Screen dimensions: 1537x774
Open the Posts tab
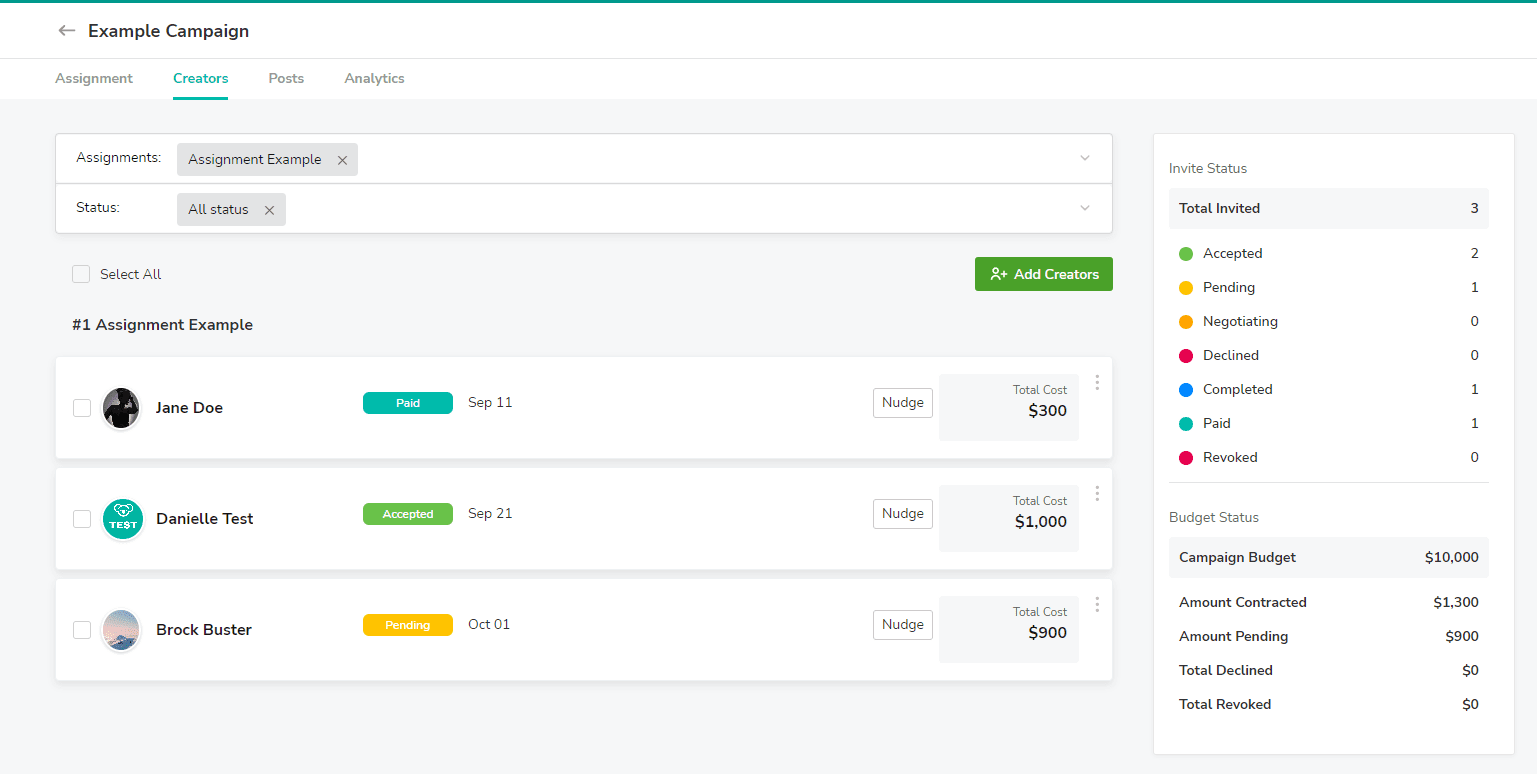click(286, 78)
